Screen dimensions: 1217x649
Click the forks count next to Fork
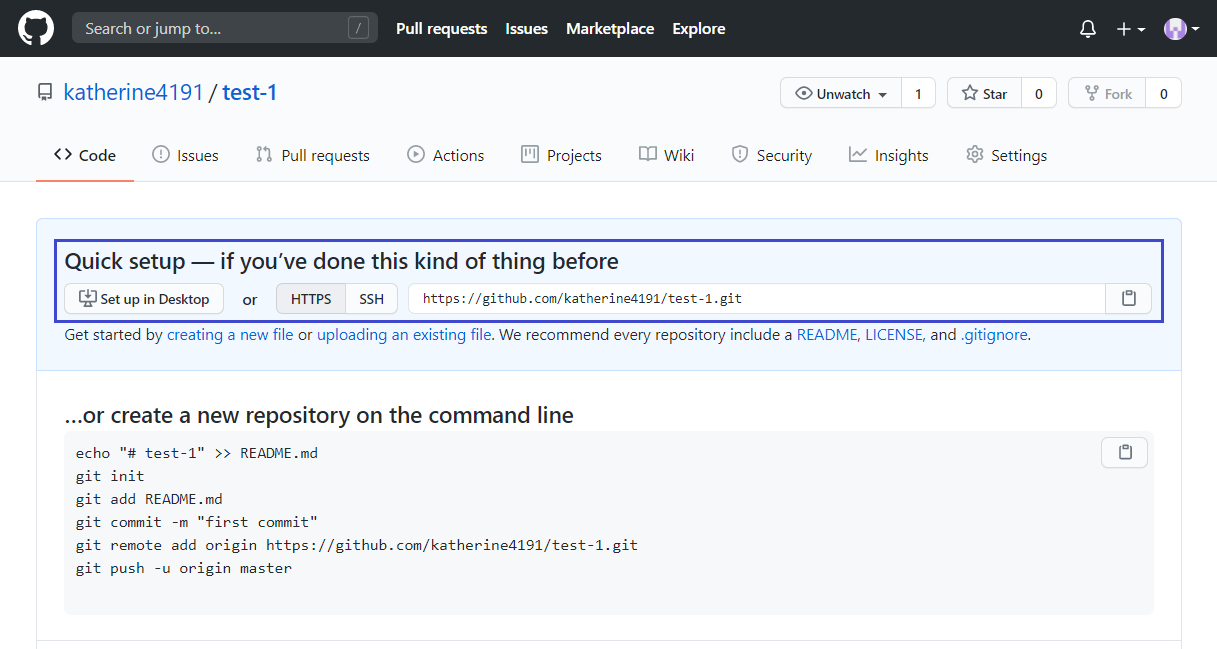(1164, 93)
